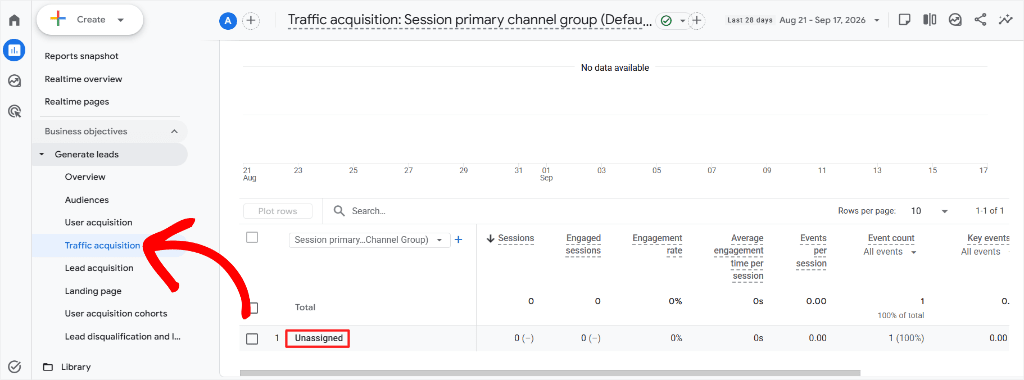The width and height of the screenshot is (1024, 380).
Task: Click the Create button
Action: pos(89,20)
